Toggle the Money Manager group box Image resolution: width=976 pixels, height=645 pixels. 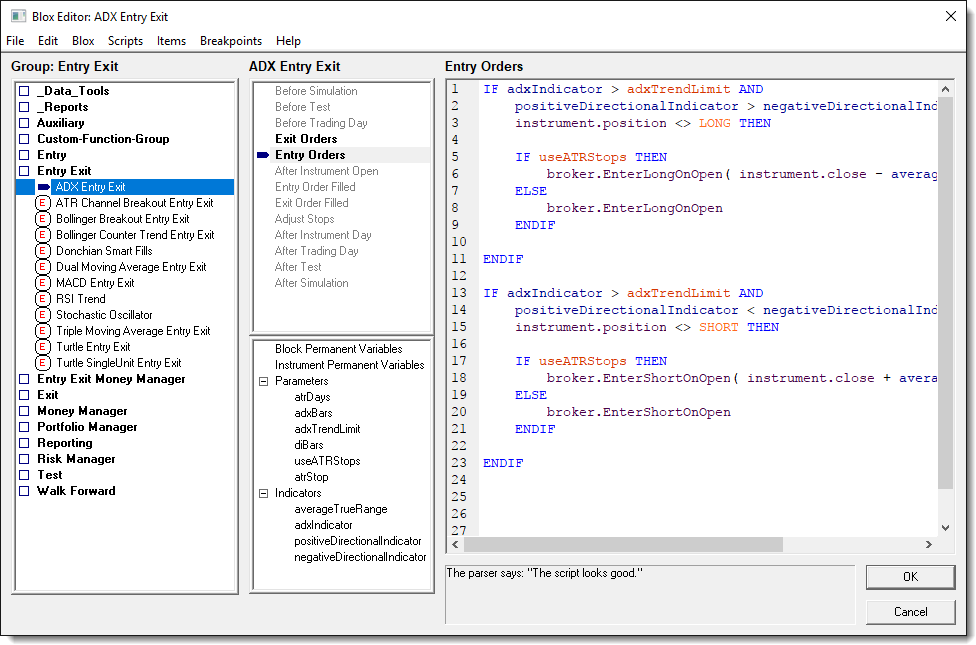pyautogui.click(x=24, y=411)
